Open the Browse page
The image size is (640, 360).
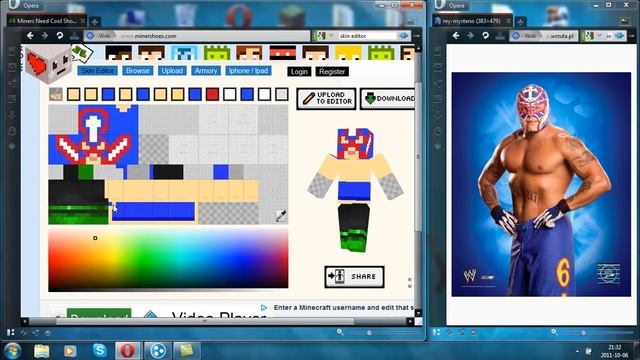138,71
